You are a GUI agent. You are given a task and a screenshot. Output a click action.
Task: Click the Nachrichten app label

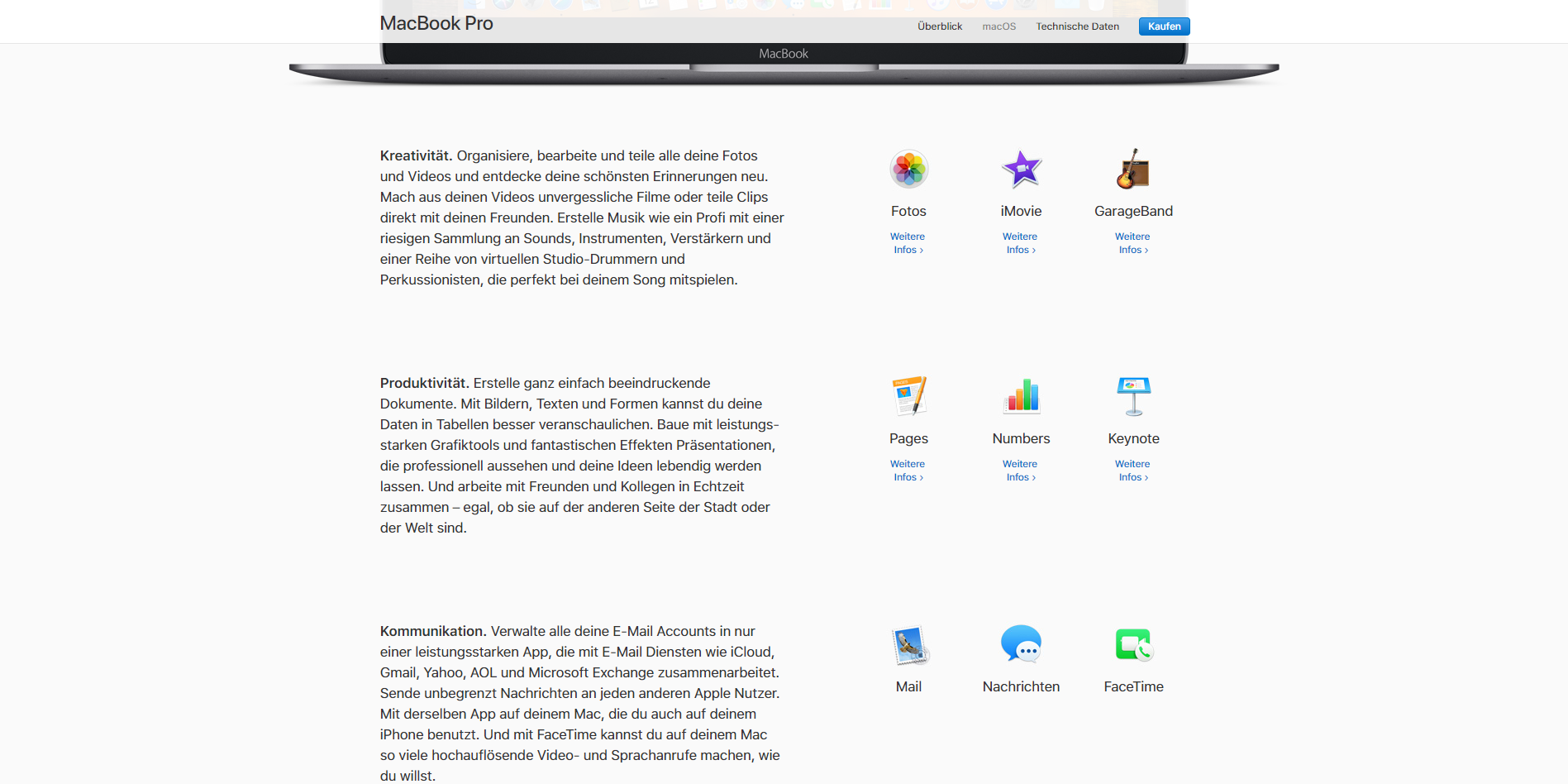pos(1021,686)
